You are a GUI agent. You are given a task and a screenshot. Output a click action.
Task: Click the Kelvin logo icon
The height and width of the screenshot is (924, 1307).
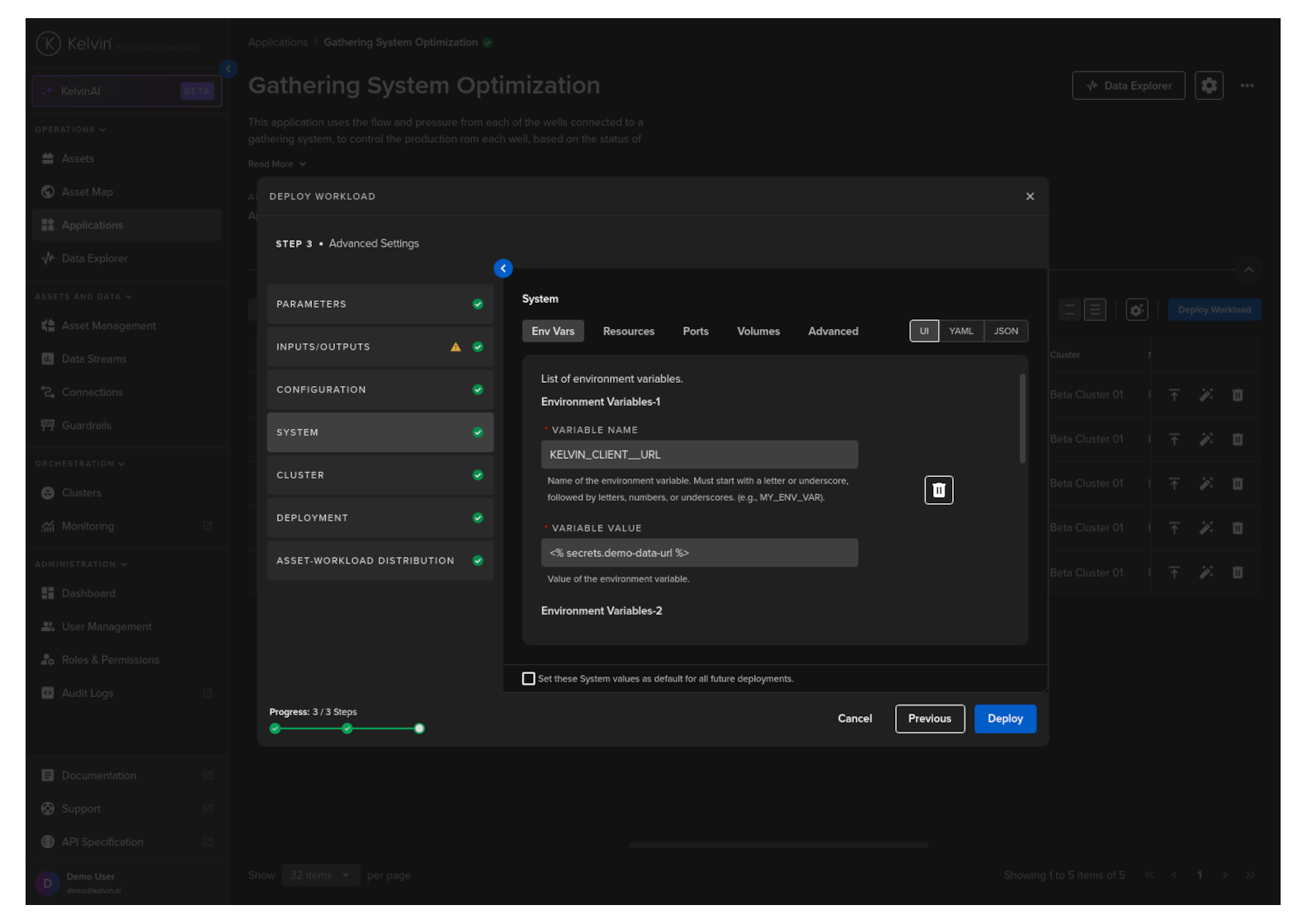(x=49, y=44)
